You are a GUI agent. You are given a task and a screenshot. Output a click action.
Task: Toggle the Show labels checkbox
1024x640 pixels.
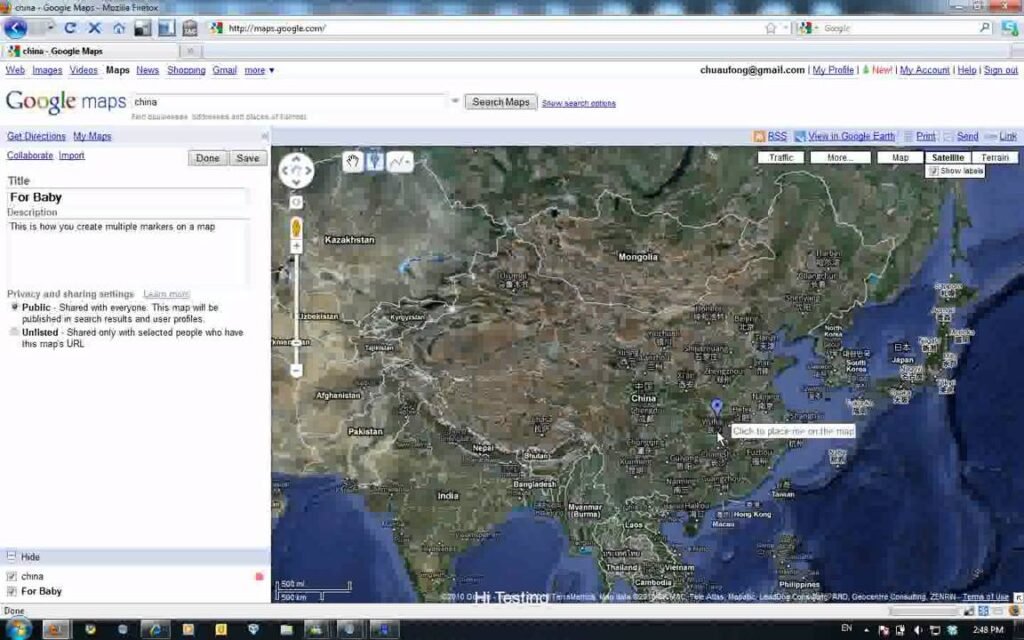934,171
